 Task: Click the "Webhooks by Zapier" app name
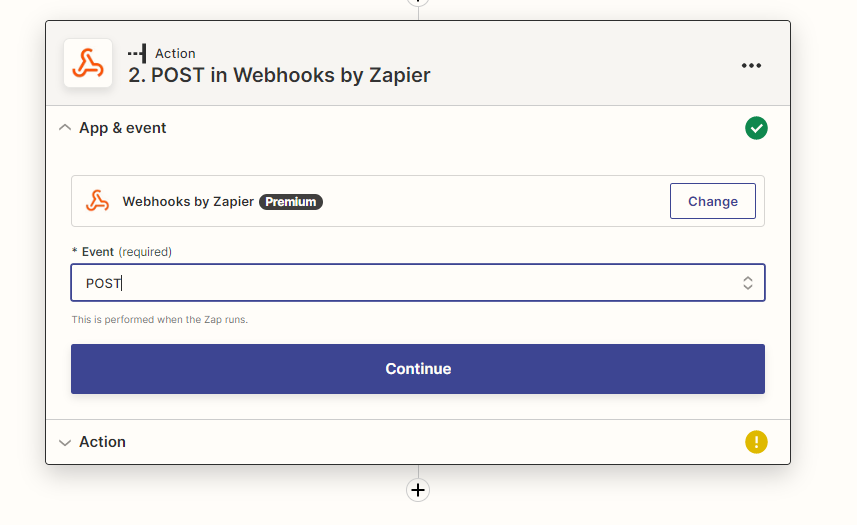(188, 202)
